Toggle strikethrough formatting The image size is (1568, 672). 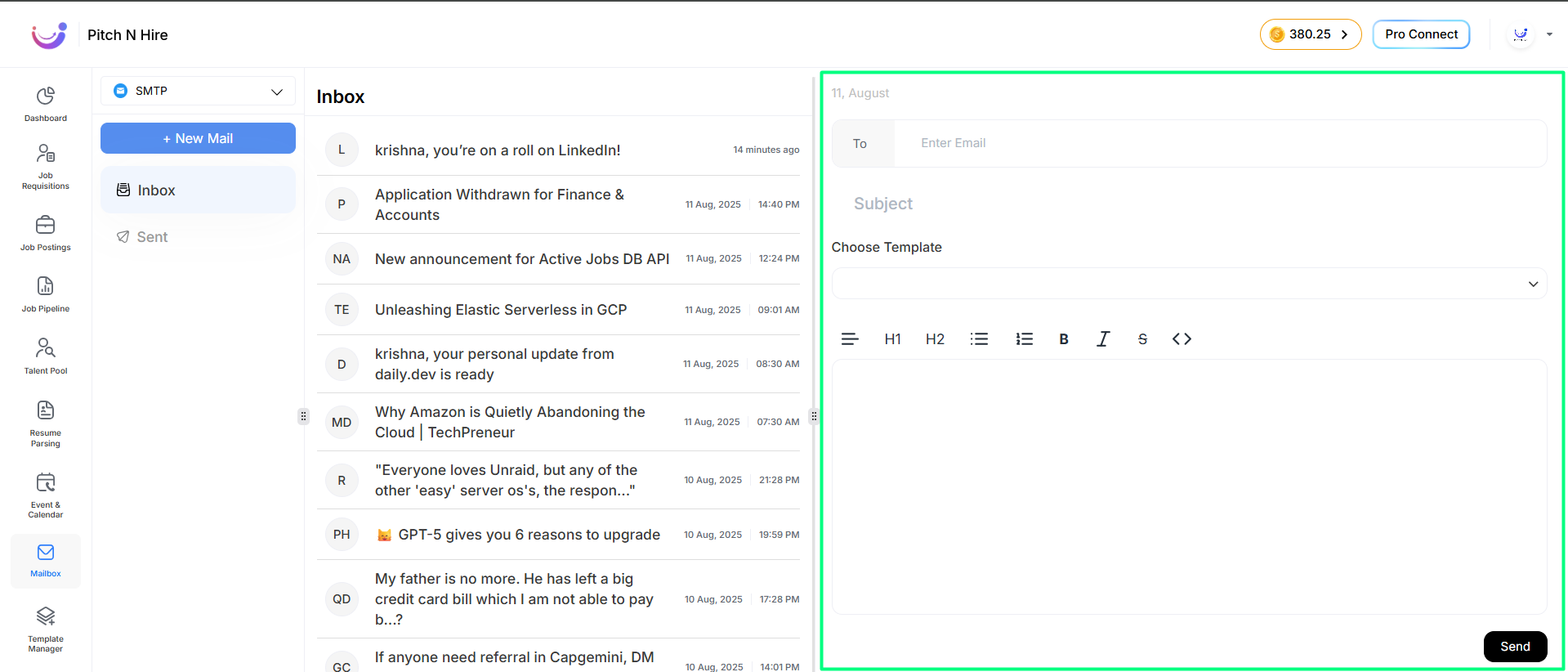coord(1142,338)
